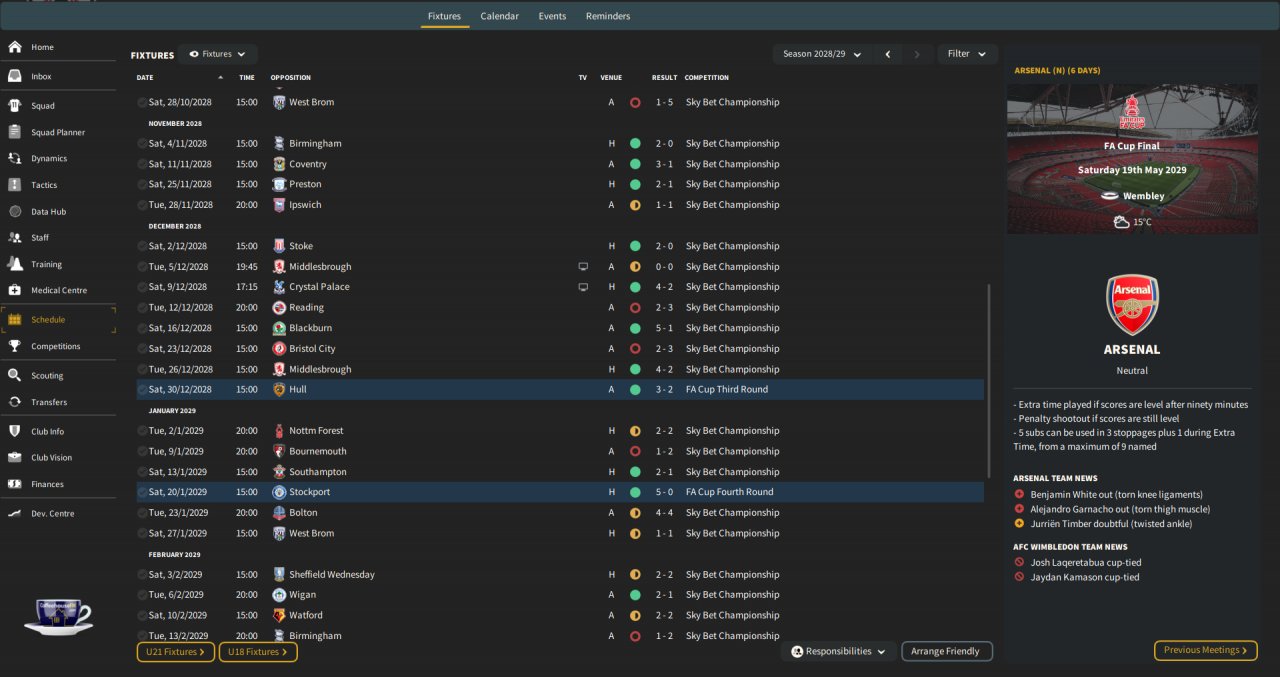The width and height of the screenshot is (1280, 677).
Task: Click red loss indicator for West Brom 28/10
Action: (x=635, y=103)
